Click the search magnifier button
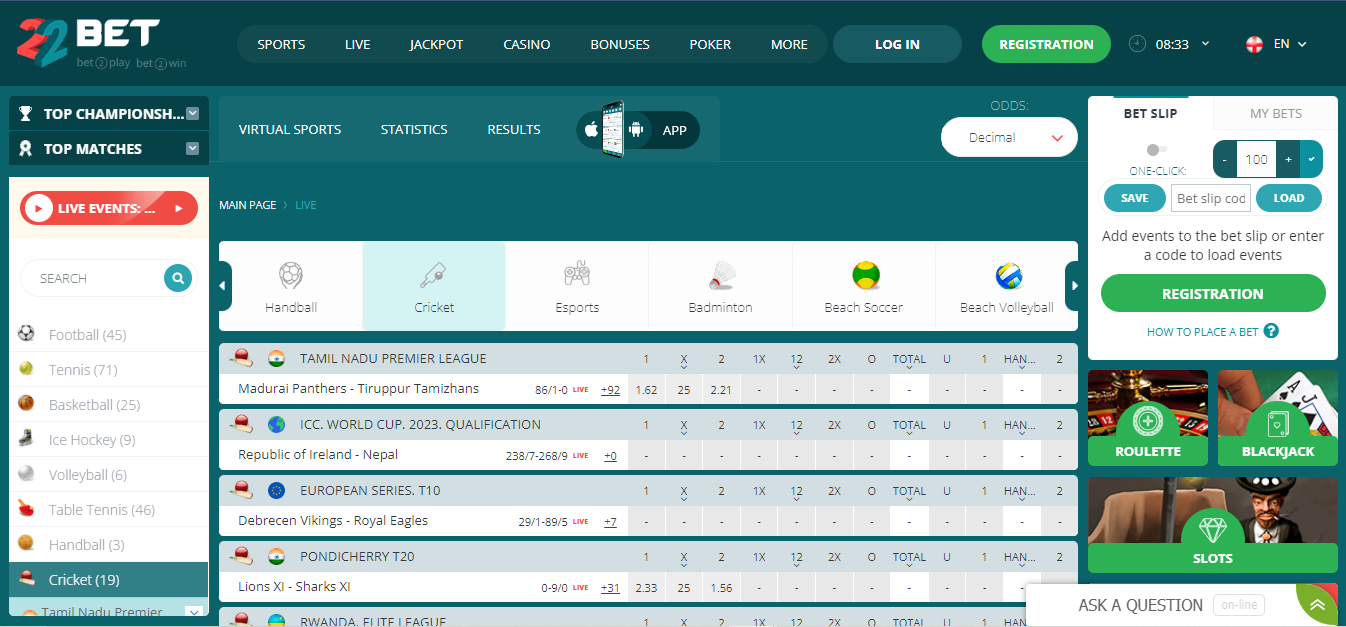The image size is (1346, 627). [178, 278]
